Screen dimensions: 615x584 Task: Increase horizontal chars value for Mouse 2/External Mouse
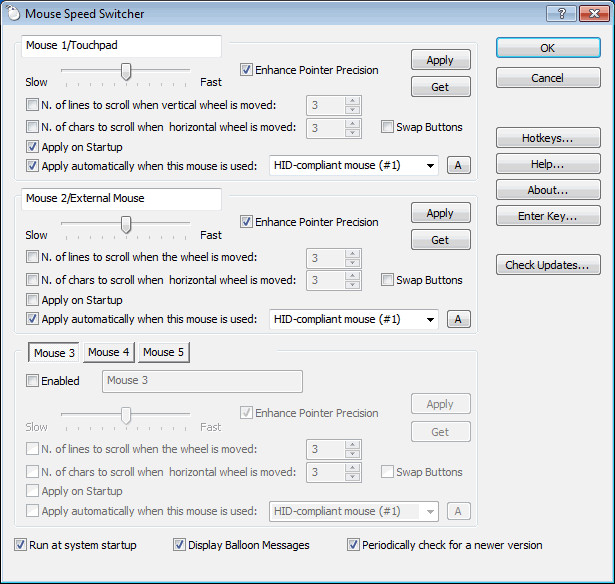(353, 276)
